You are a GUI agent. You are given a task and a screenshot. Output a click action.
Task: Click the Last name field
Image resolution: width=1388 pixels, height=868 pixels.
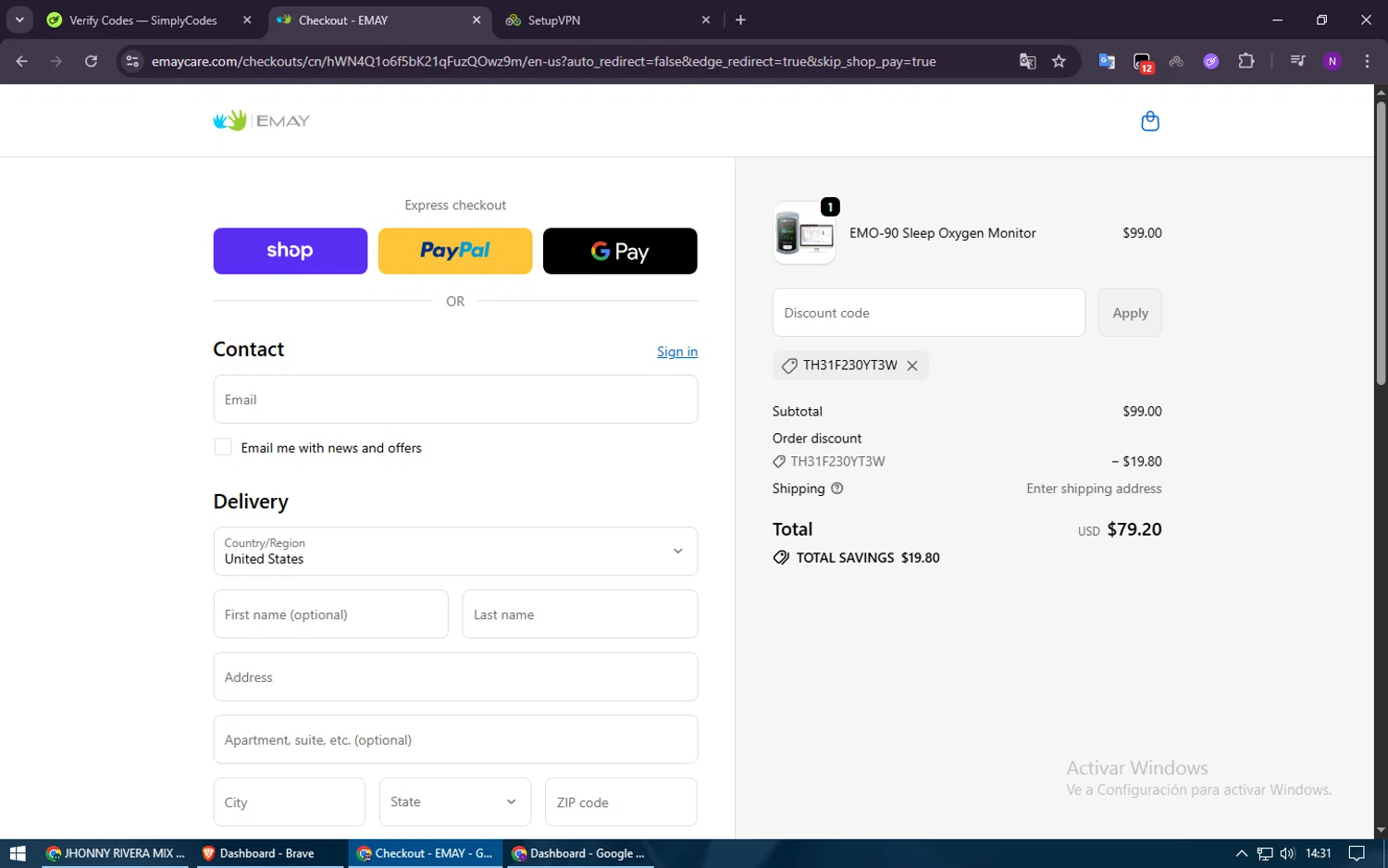[x=580, y=614]
